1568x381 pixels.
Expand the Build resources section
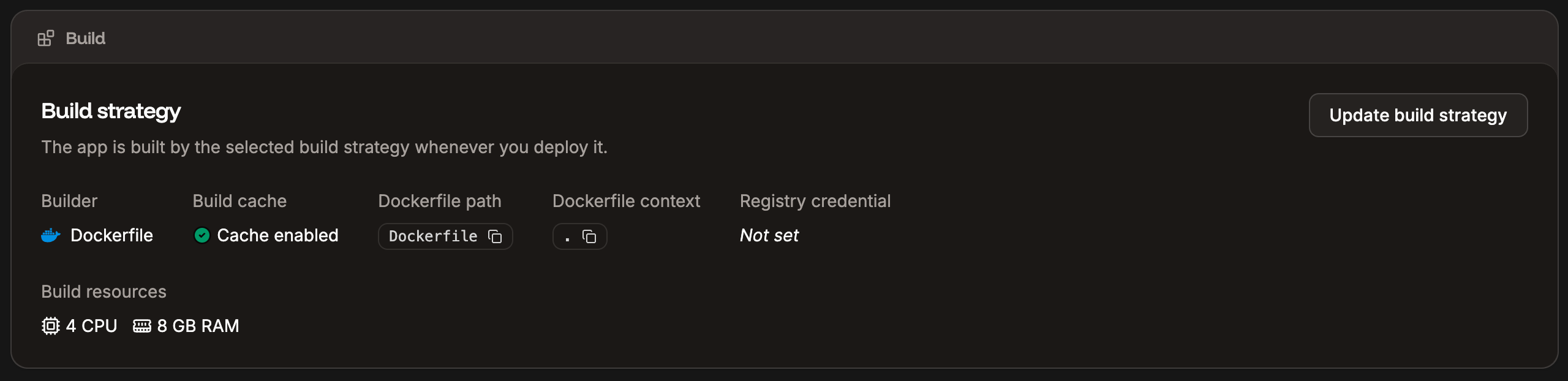(104, 292)
